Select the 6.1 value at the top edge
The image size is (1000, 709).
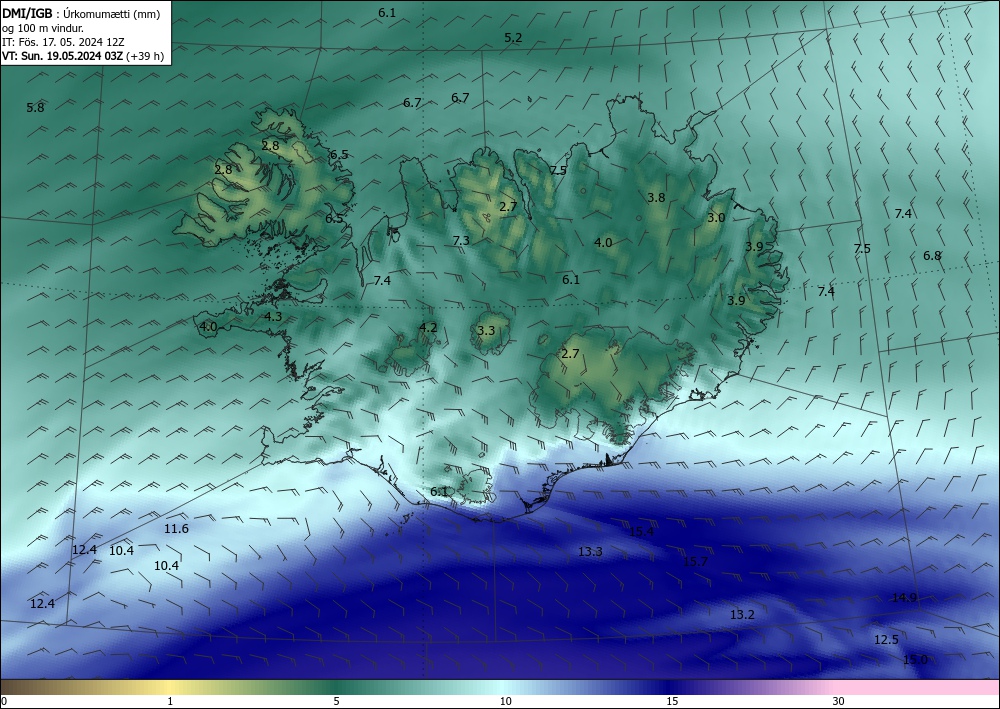(x=386, y=12)
